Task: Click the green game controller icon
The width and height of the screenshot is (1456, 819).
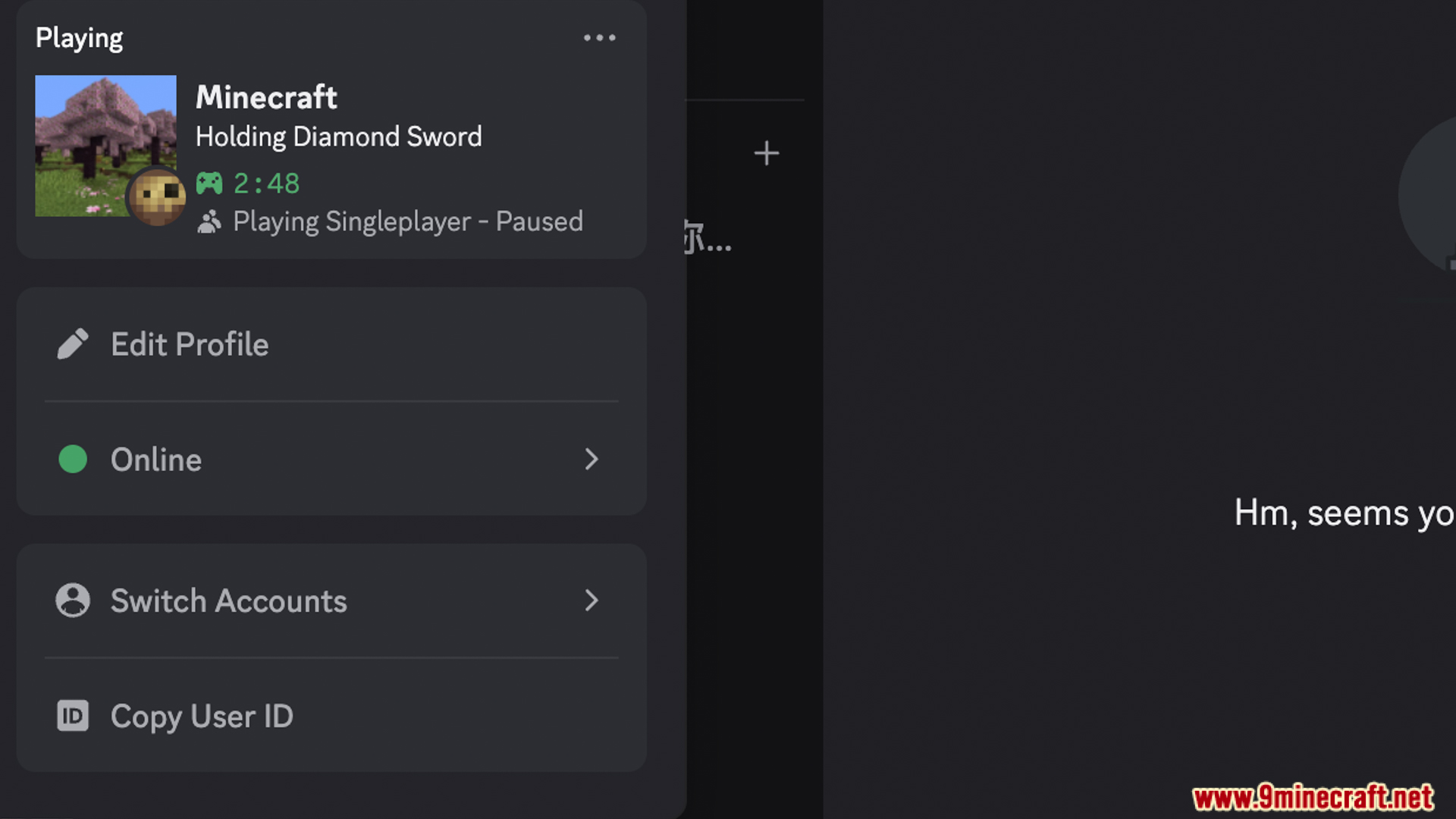Action: coord(209,184)
